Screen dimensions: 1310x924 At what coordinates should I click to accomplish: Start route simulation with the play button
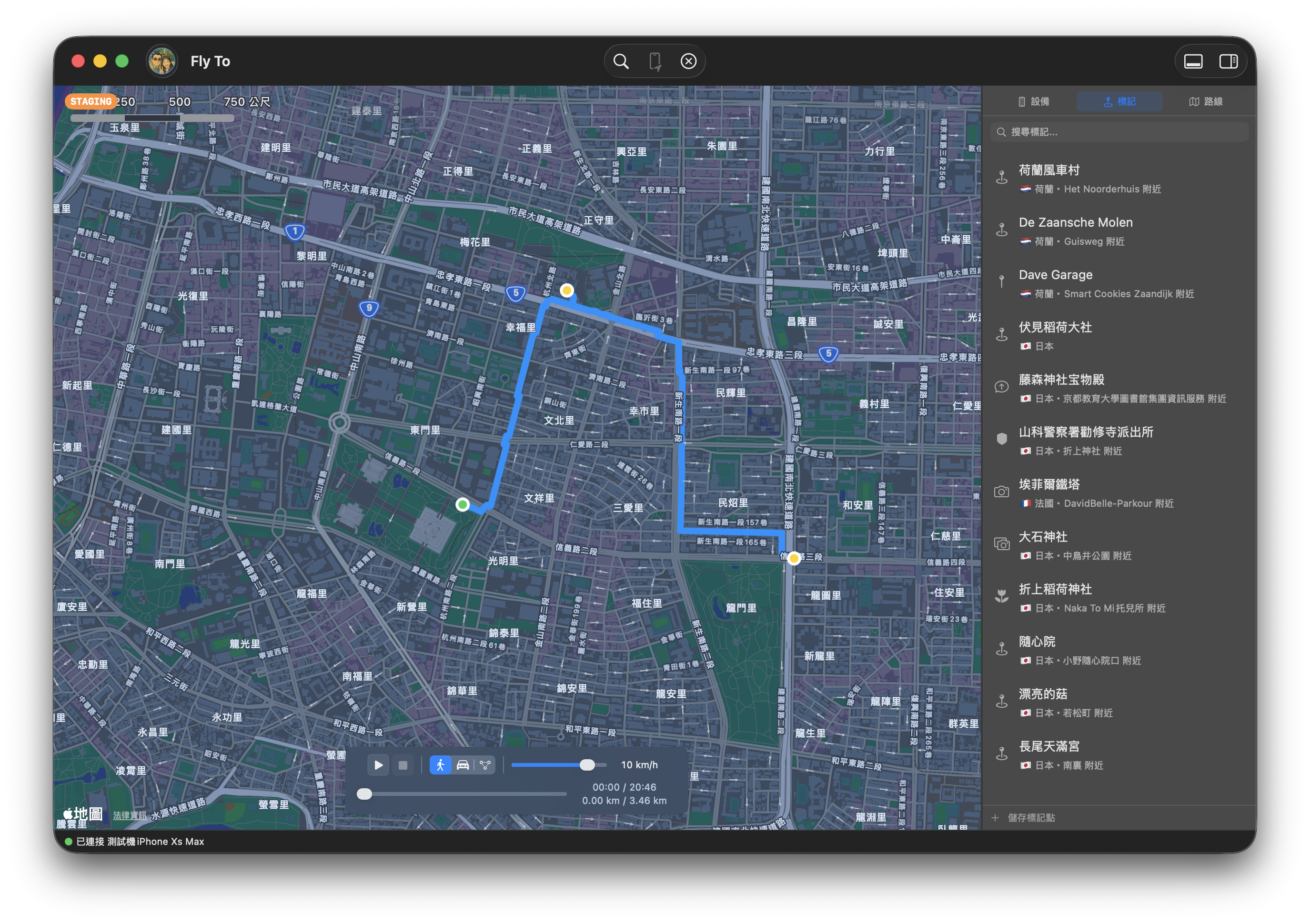pyautogui.click(x=378, y=765)
